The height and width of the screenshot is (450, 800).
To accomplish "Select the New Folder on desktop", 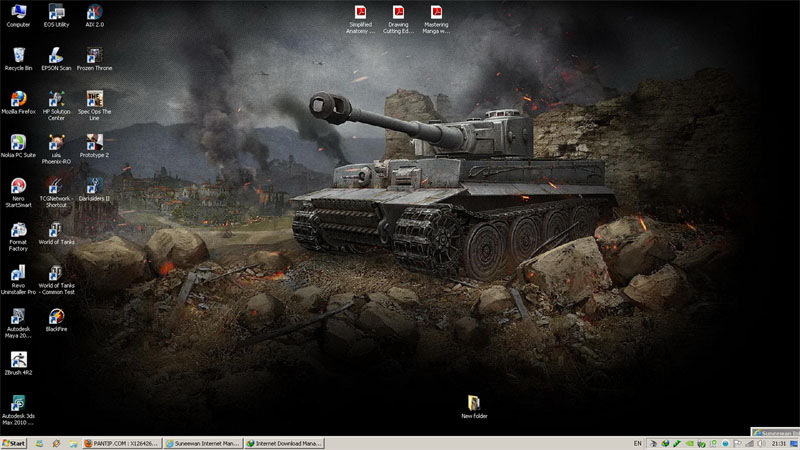I will 474,407.
